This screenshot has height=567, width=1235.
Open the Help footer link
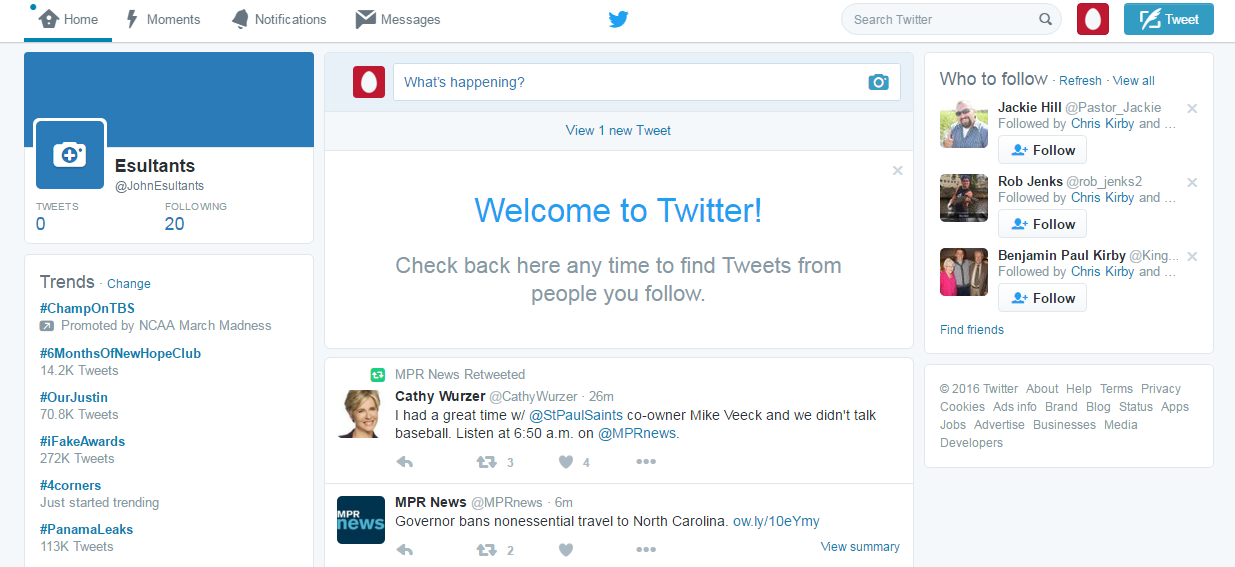click(x=1079, y=389)
